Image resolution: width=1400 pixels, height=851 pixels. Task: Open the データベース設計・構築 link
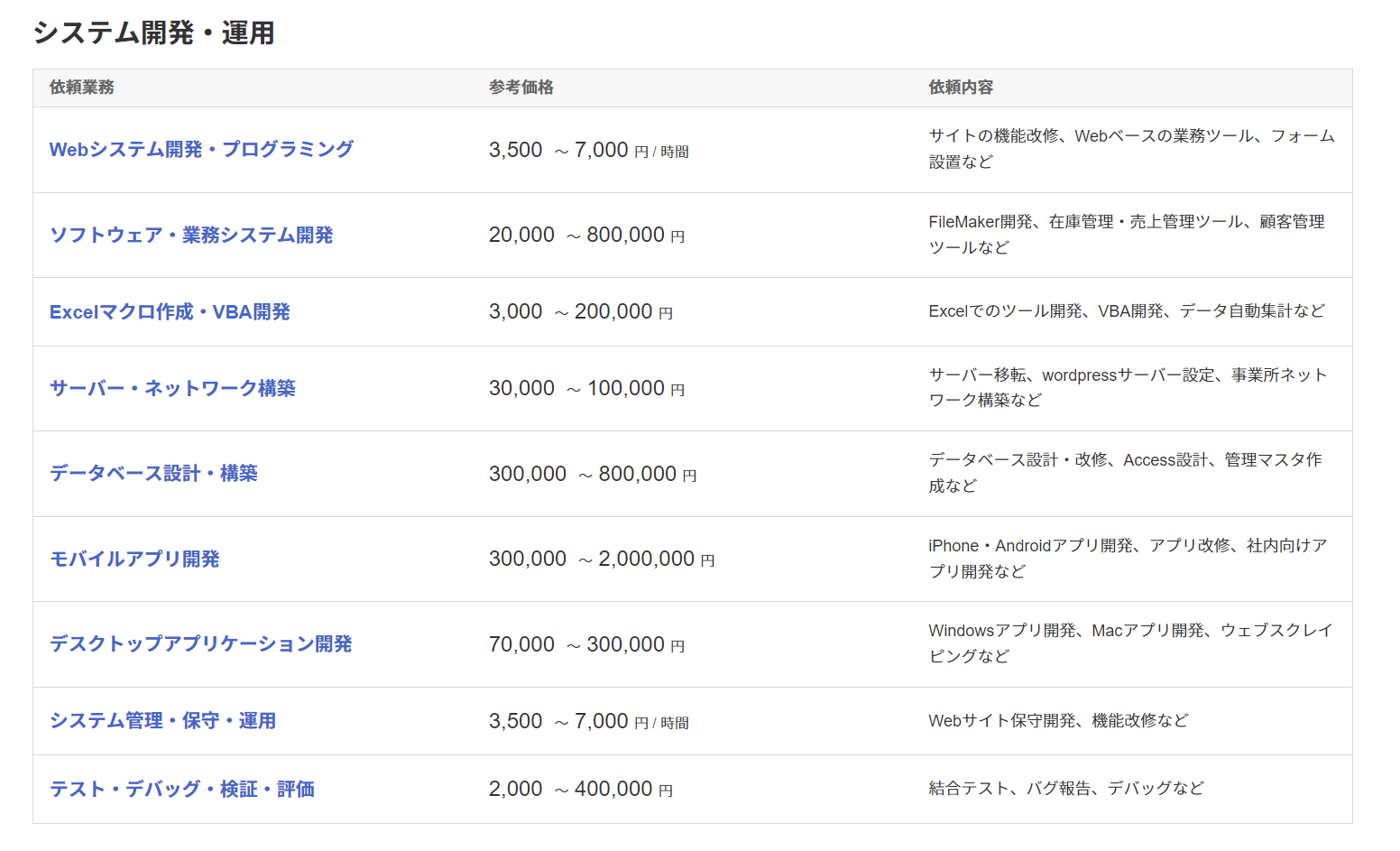coord(153,474)
